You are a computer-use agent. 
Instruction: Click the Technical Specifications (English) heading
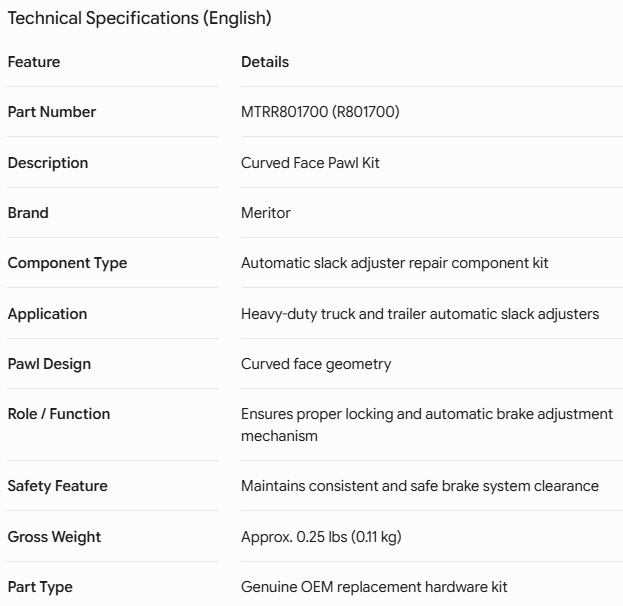(139, 18)
